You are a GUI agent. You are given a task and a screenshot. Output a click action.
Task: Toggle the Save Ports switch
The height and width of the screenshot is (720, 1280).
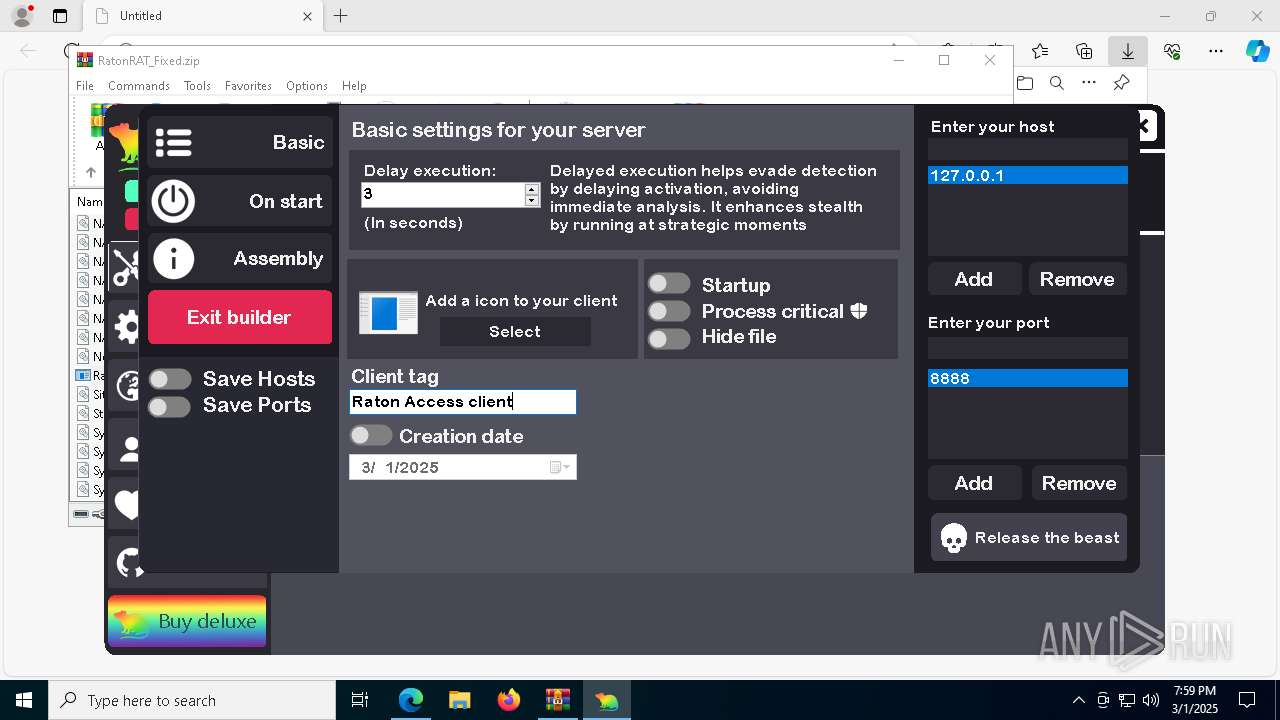click(170, 406)
